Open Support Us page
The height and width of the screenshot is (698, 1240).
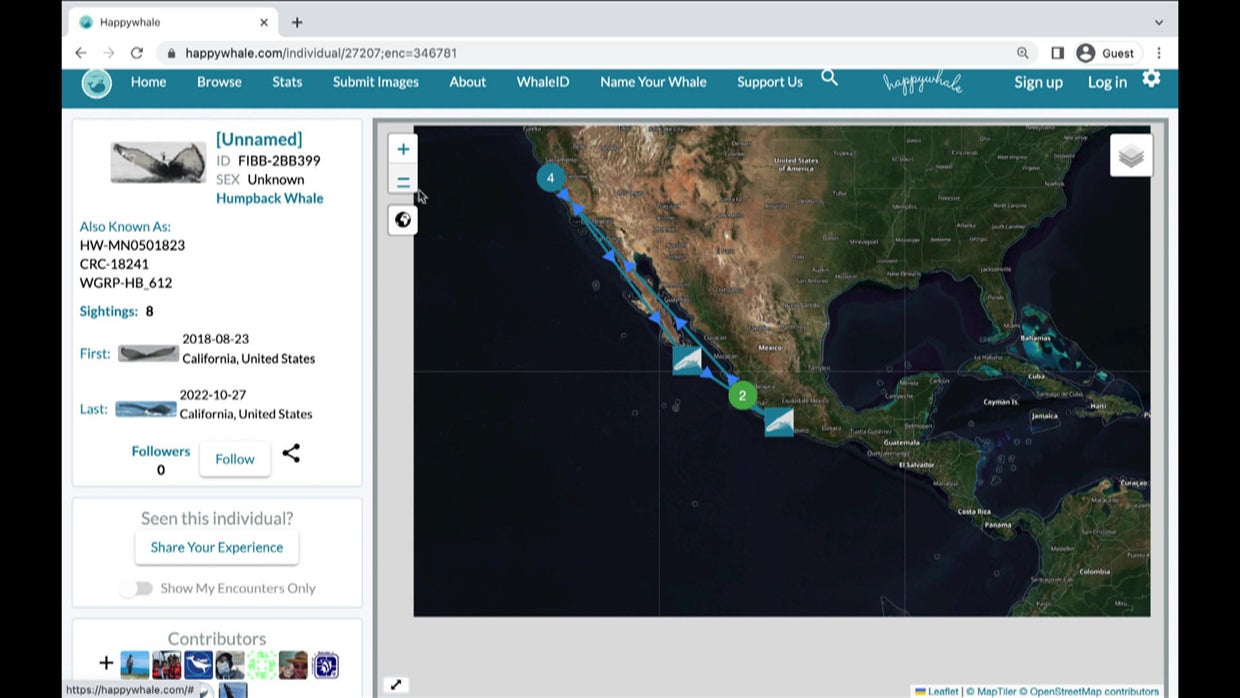tap(770, 82)
